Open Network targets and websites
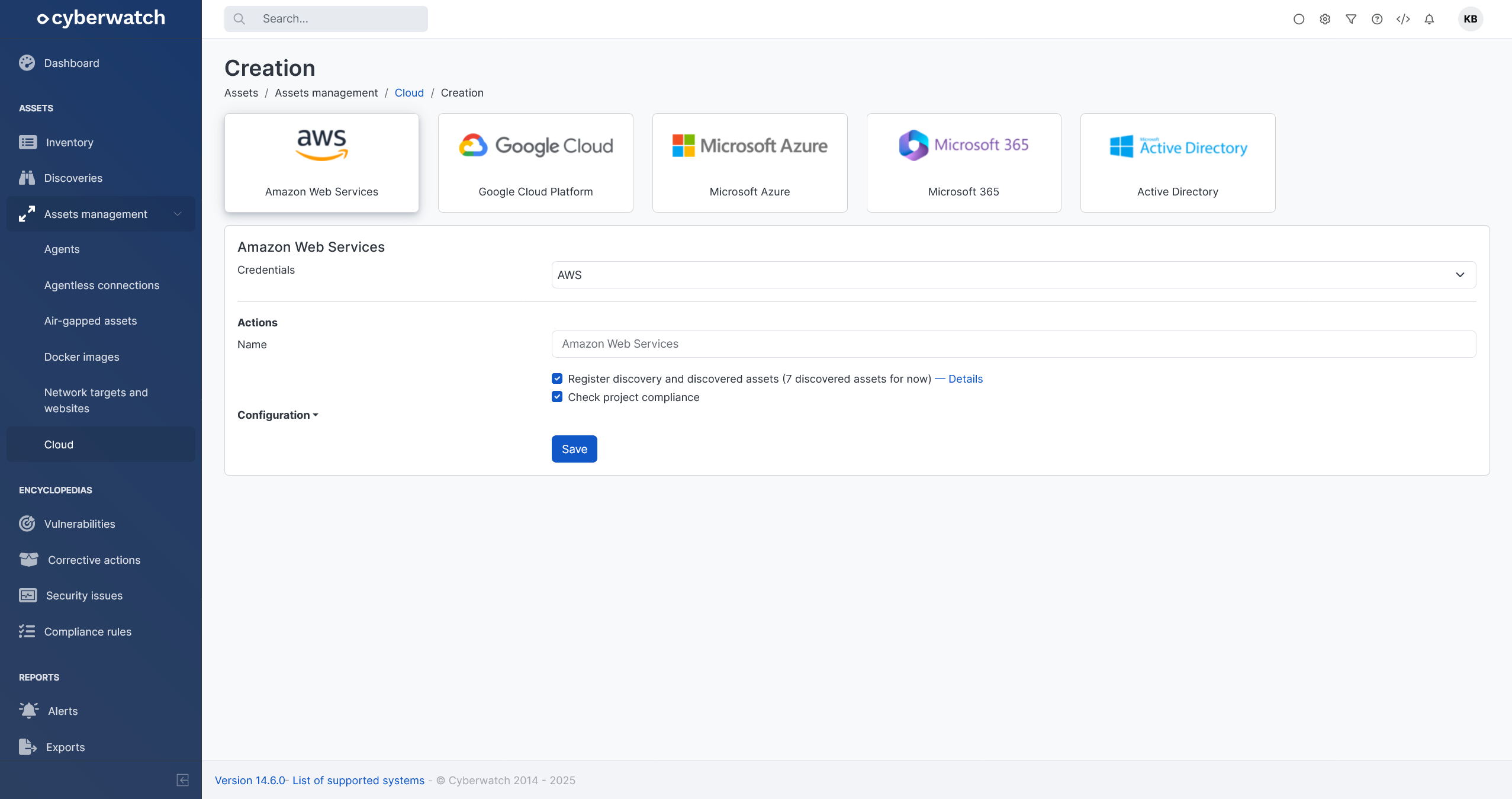Screen dimensions: 1512x799 pos(96,400)
